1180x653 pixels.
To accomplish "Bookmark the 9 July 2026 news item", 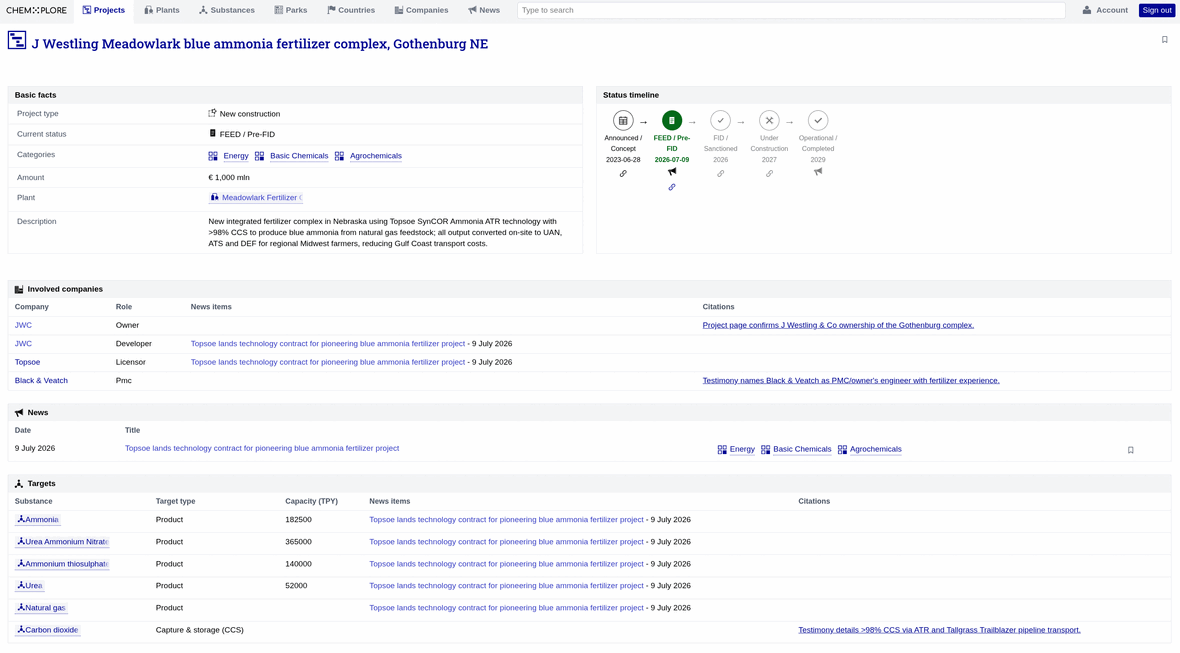I will click(x=1130, y=450).
